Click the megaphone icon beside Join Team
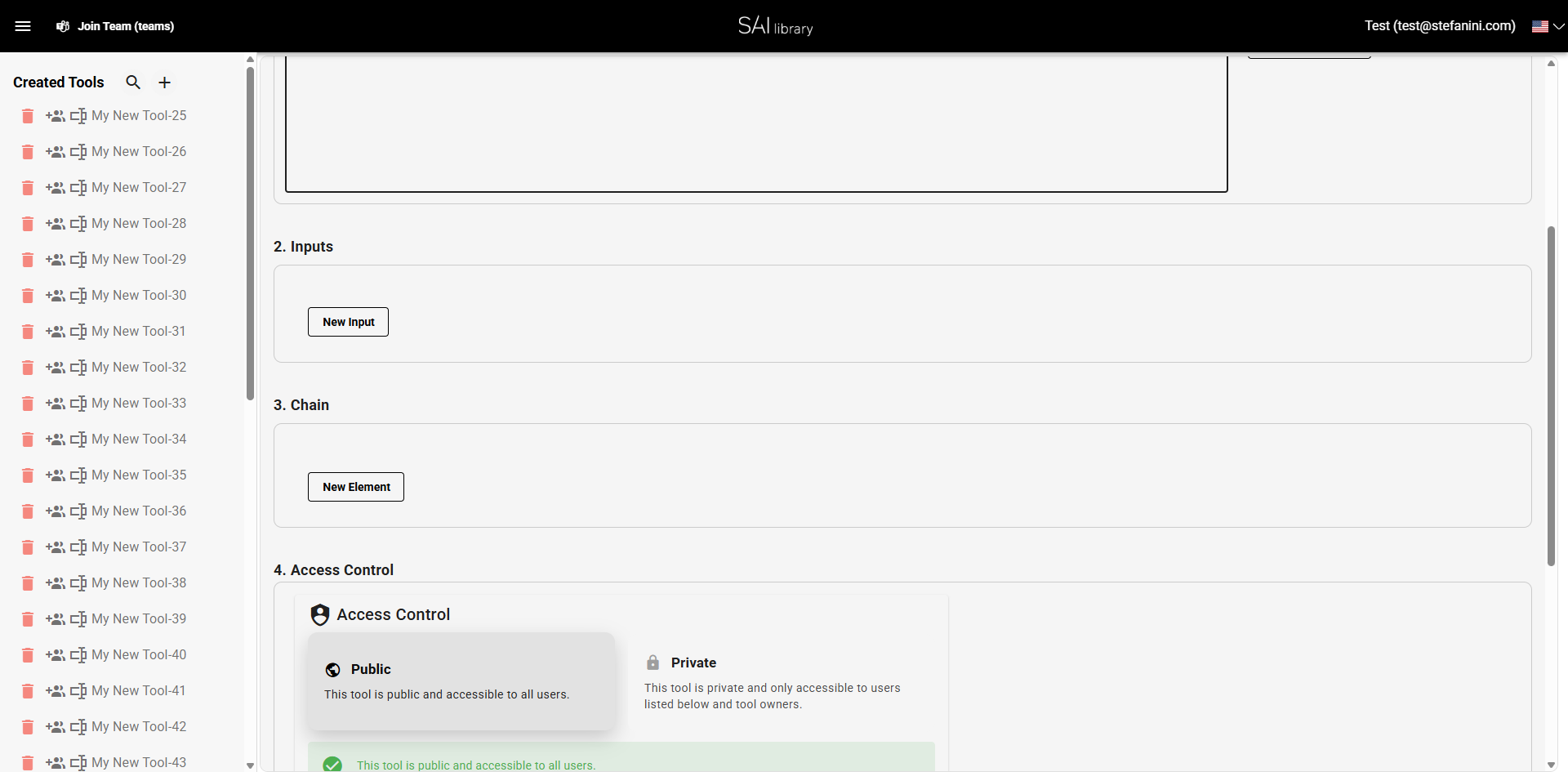 click(62, 26)
